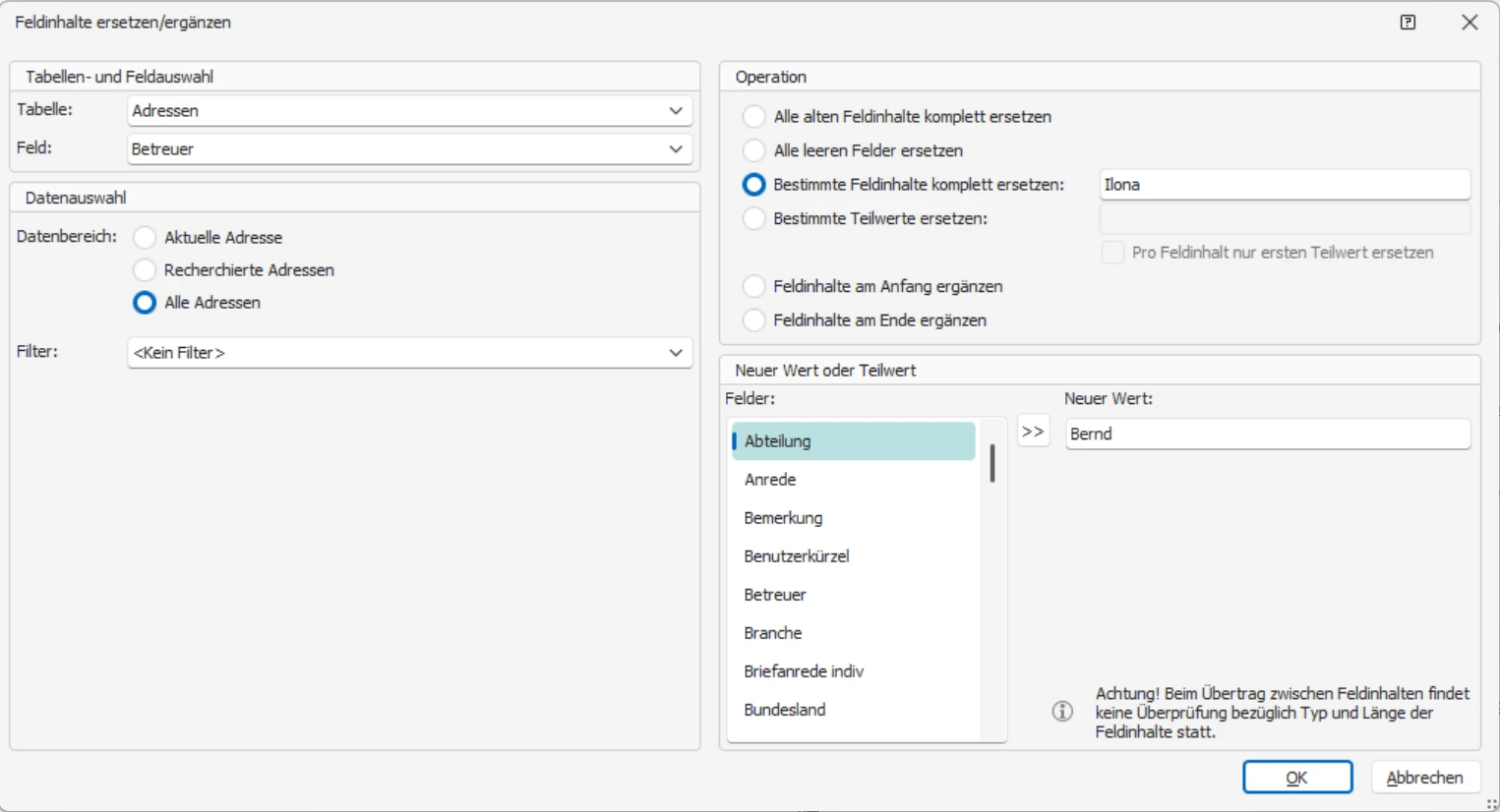Click the Felder list scrollbar thumb
The image size is (1500, 812).
992,463
